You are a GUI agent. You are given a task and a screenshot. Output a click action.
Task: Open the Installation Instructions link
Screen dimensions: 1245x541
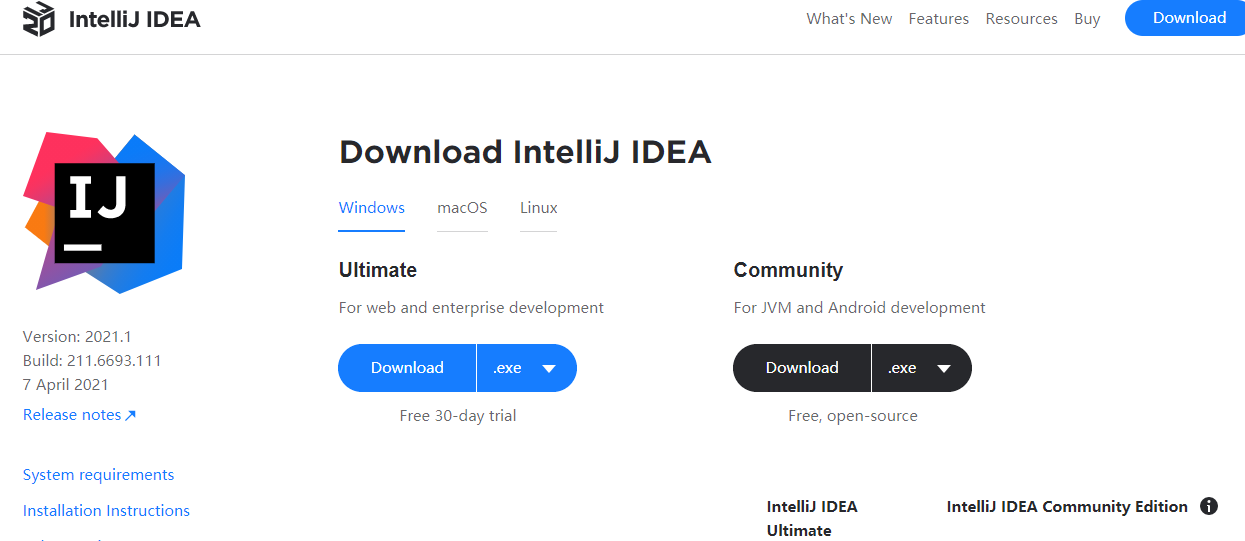106,511
